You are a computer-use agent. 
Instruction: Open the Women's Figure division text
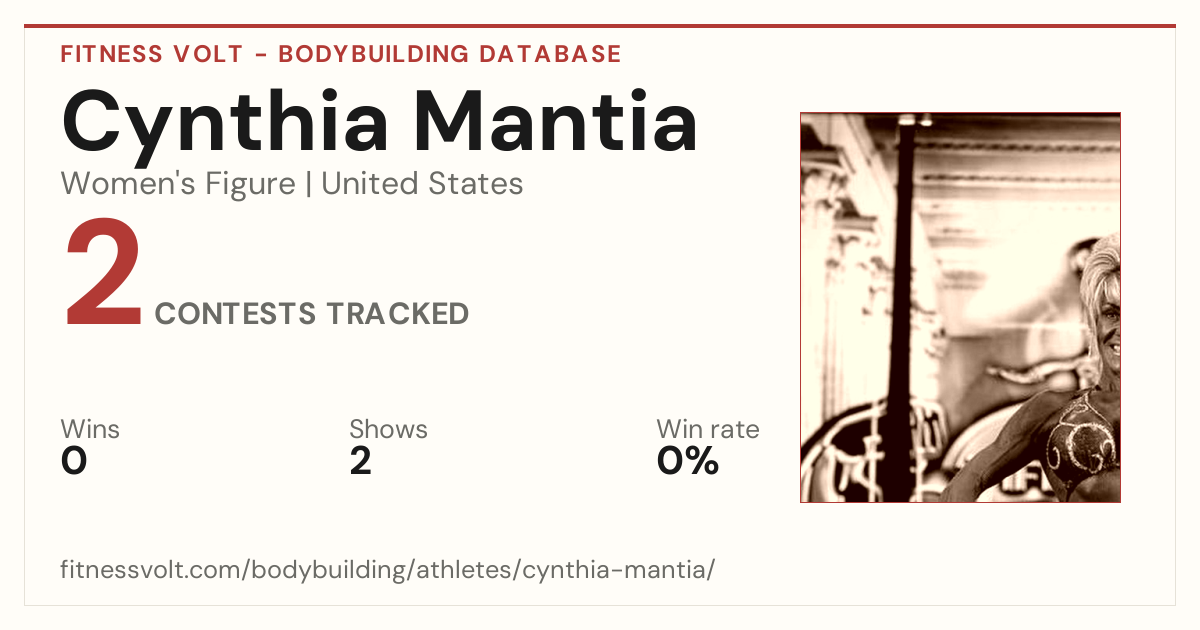178,184
